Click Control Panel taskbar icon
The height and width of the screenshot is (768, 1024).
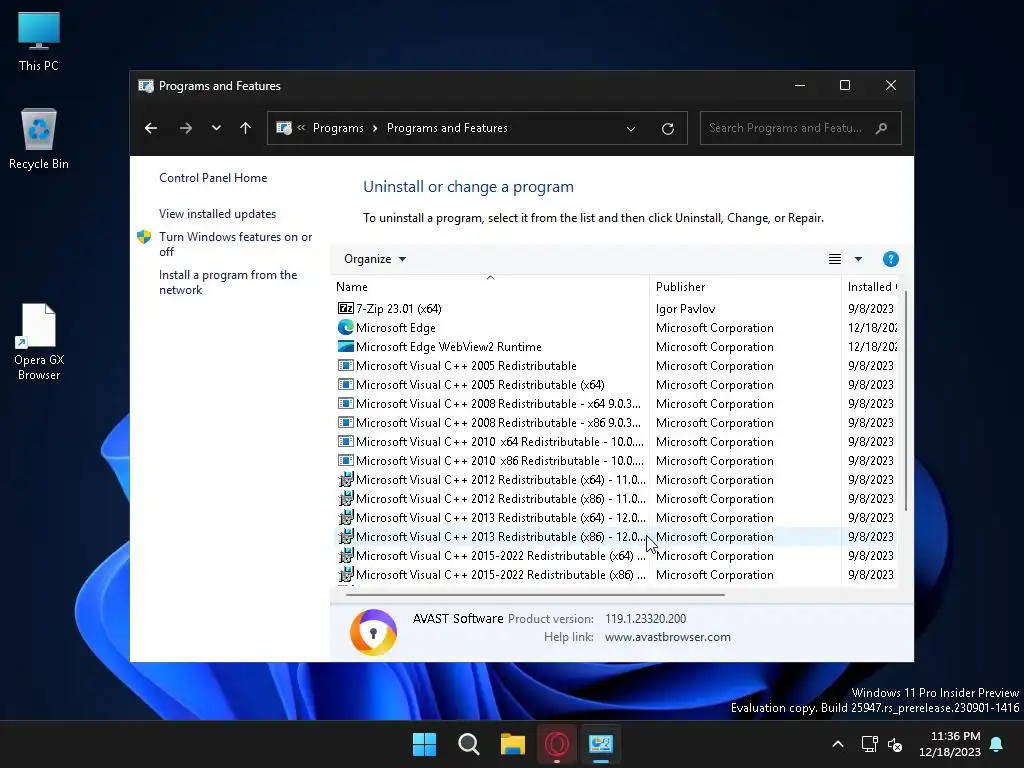click(601, 744)
